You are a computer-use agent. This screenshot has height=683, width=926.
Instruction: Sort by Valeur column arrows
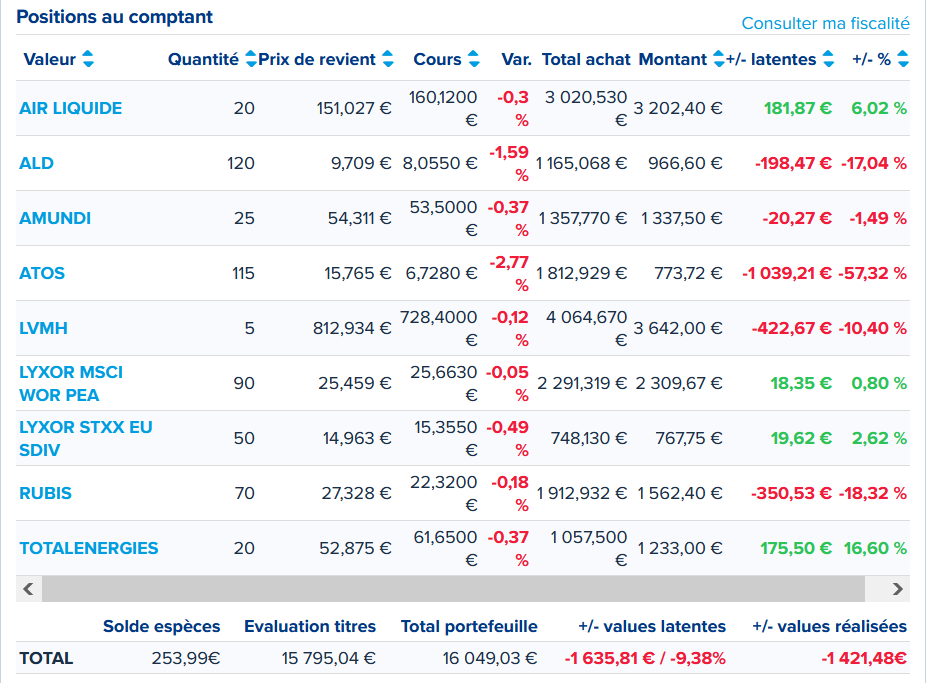coord(88,59)
